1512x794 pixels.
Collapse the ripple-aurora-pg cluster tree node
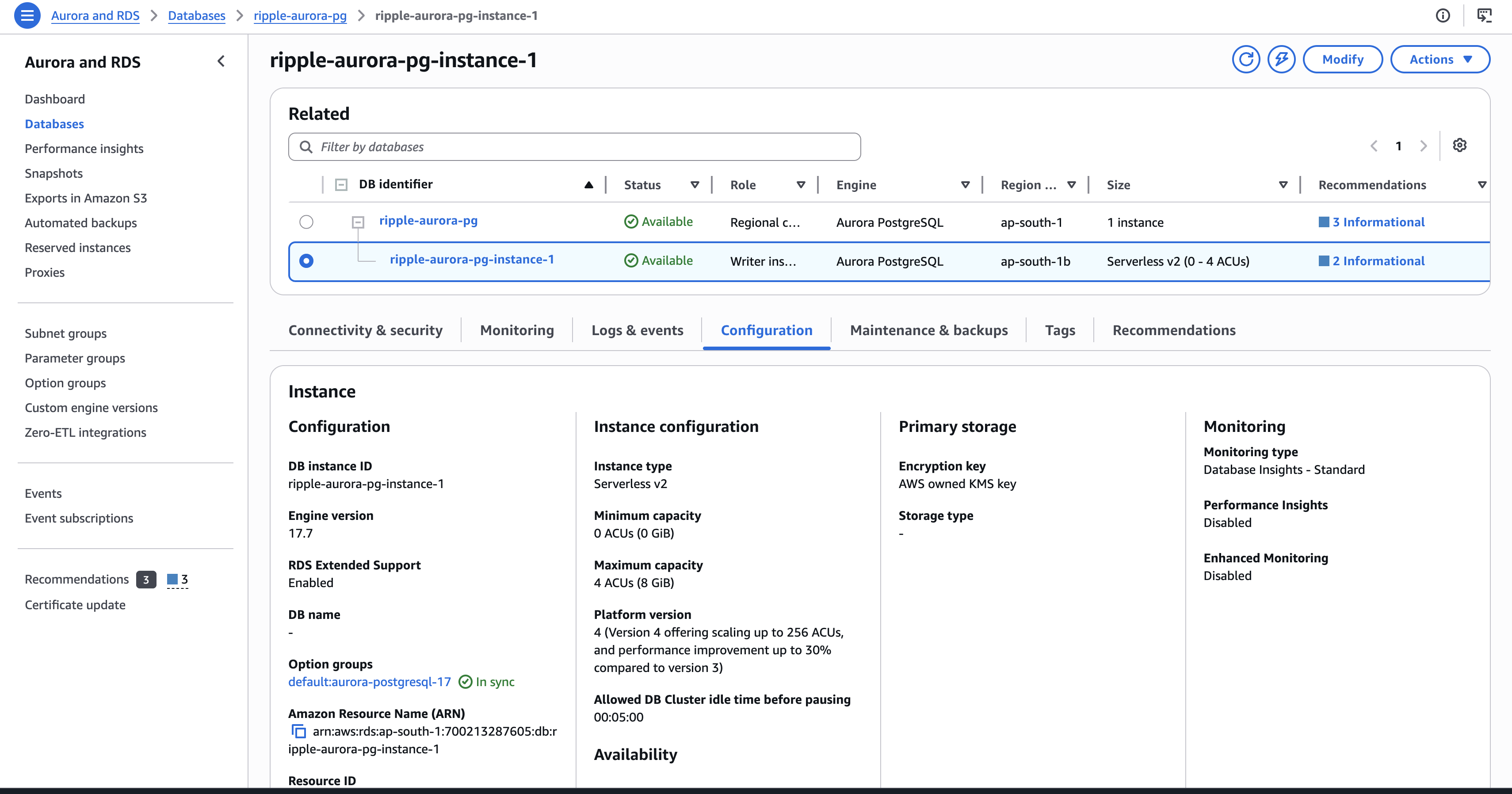click(358, 222)
